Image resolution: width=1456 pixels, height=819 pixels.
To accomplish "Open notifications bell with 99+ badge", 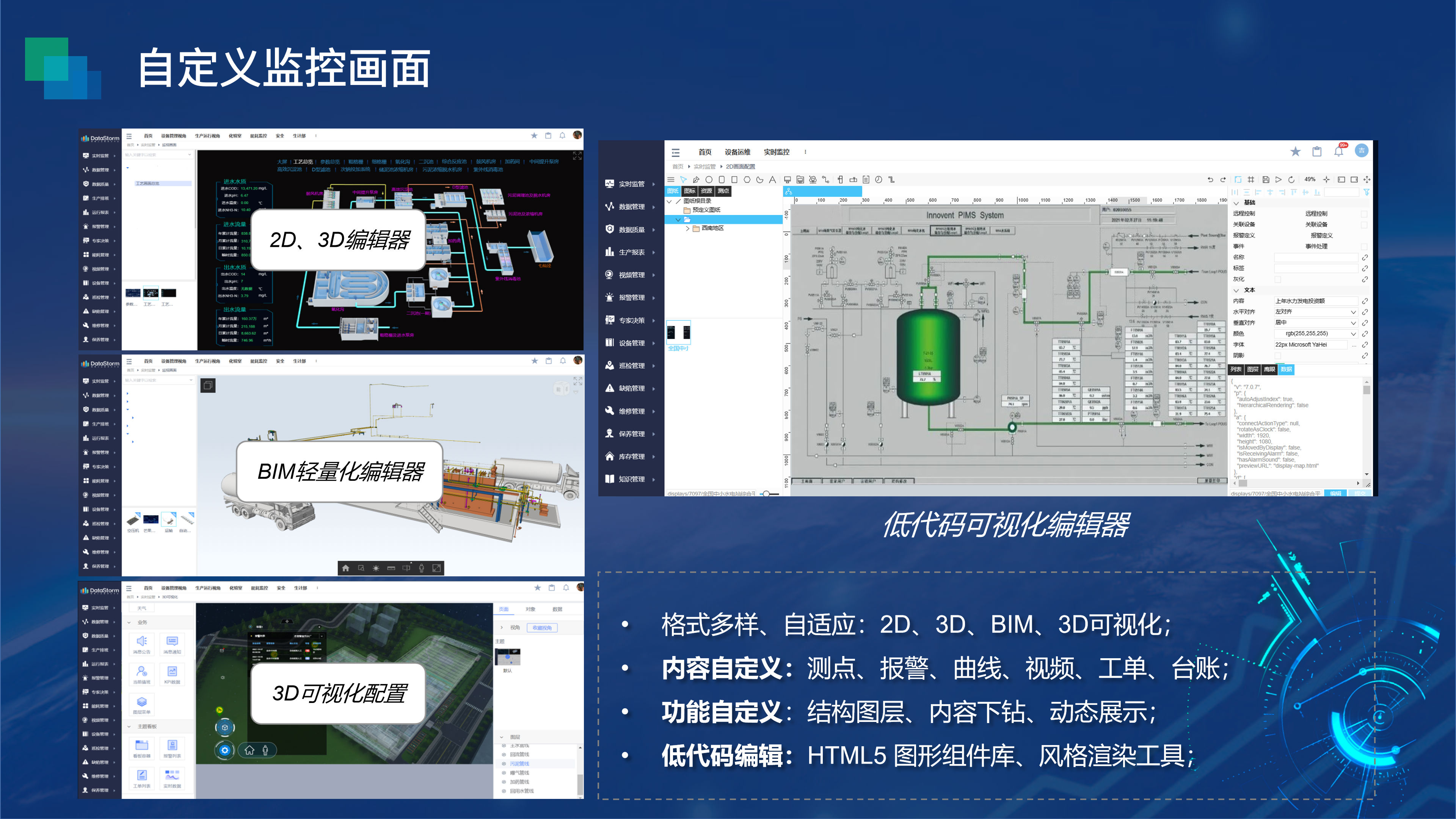I will coord(1338,151).
